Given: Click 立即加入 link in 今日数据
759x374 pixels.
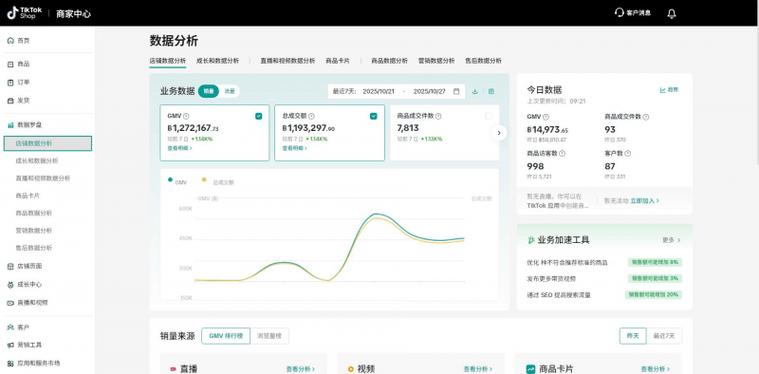Looking at the screenshot, I should [x=644, y=200].
